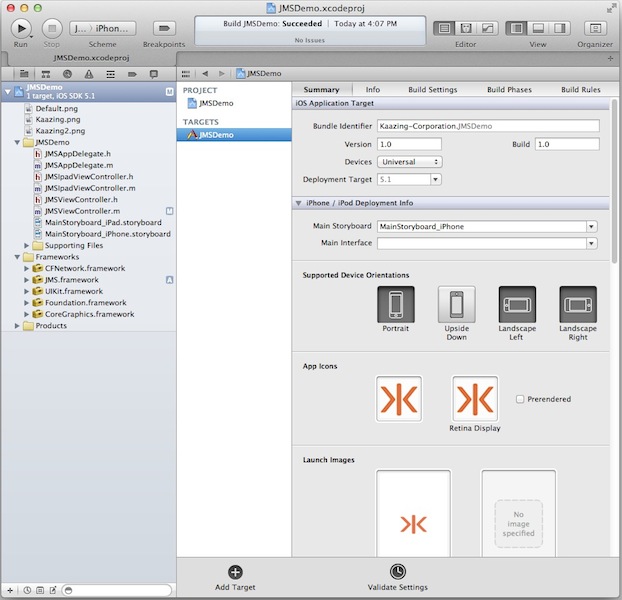
Task: Select the Standard editor view
Action: click(444, 28)
